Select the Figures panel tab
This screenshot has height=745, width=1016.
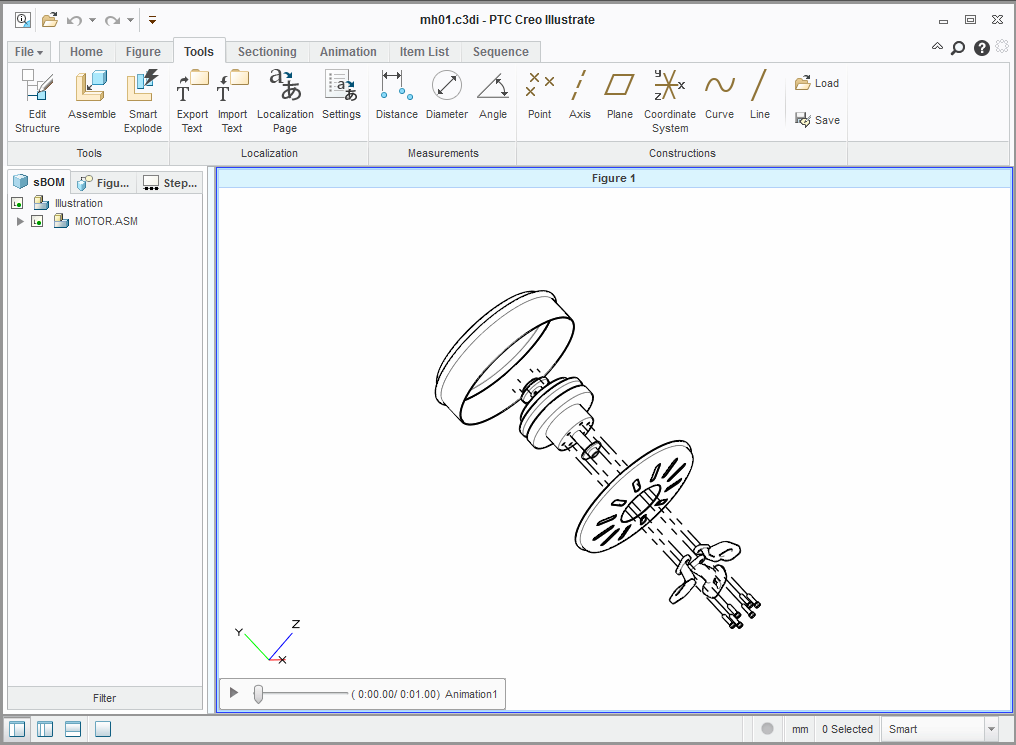click(104, 183)
